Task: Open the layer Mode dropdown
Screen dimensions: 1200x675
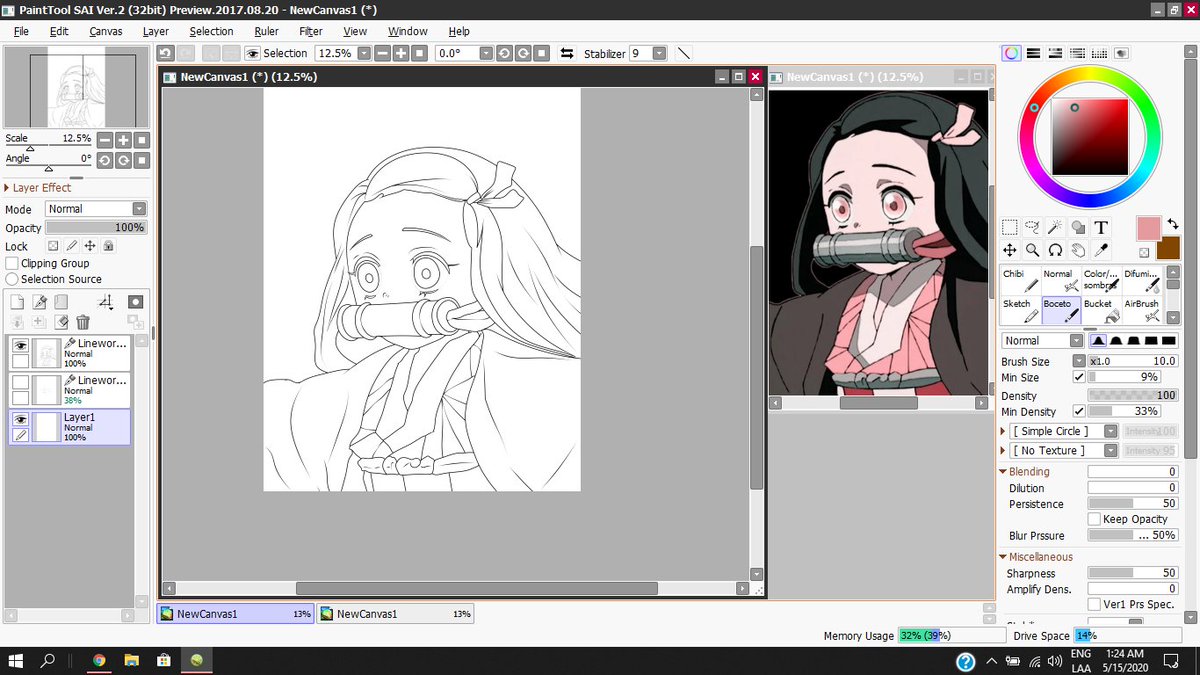Action: (96, 209)
